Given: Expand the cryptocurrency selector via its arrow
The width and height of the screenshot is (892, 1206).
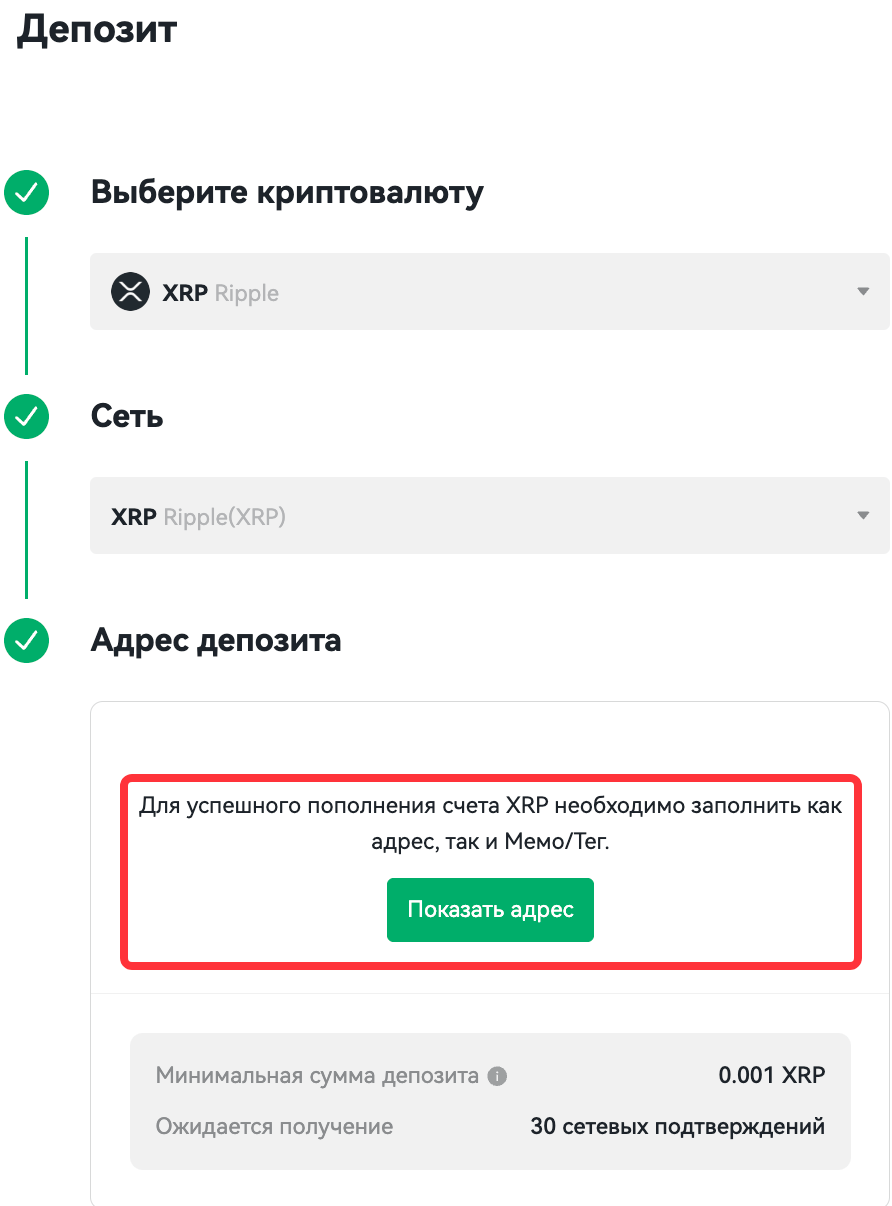Looking at the screenshot, I should (x=863, y=292).
